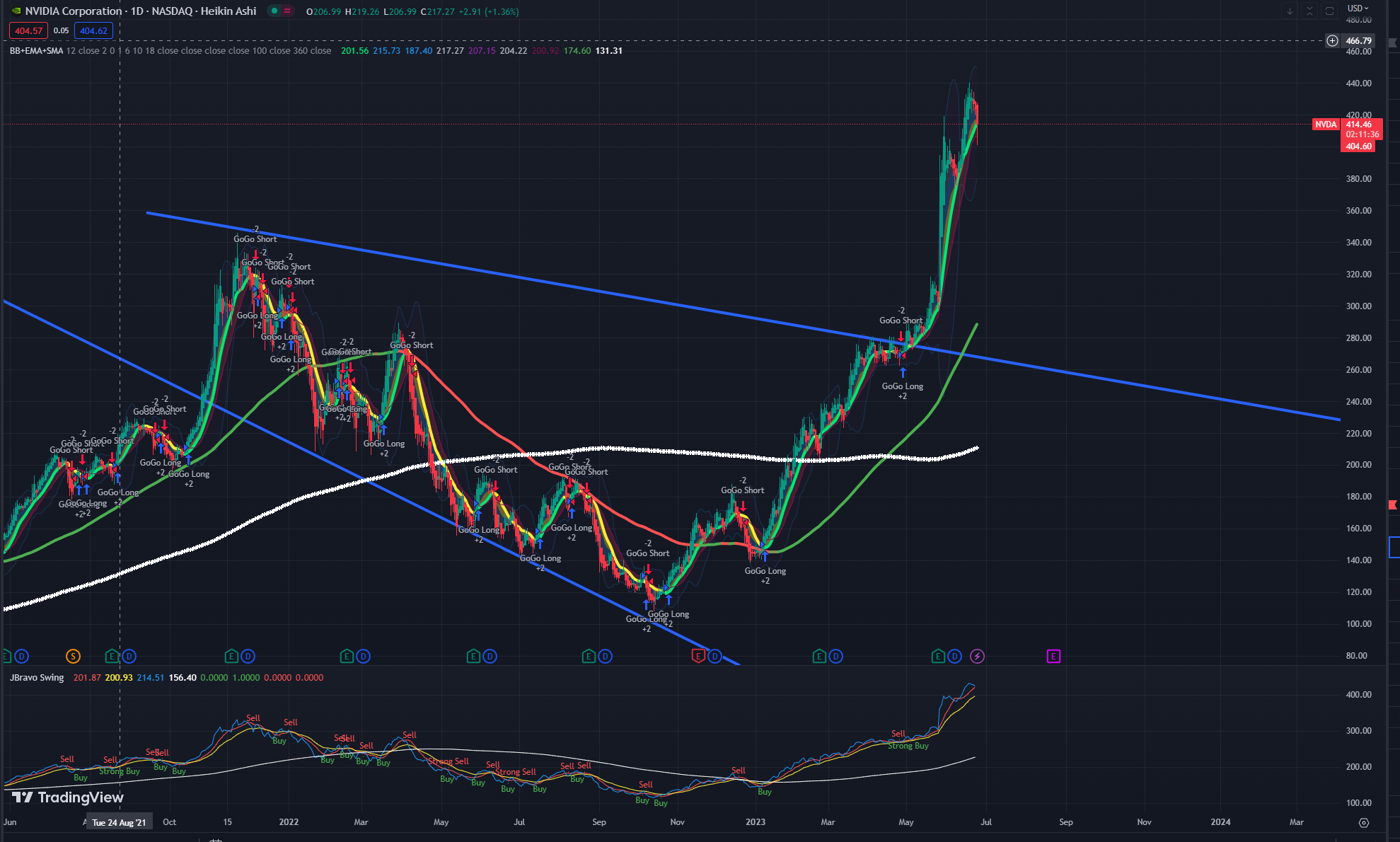Screen dimensions: 1400x842
Task: Click the green market status dot
Action: tap(274, 11)
